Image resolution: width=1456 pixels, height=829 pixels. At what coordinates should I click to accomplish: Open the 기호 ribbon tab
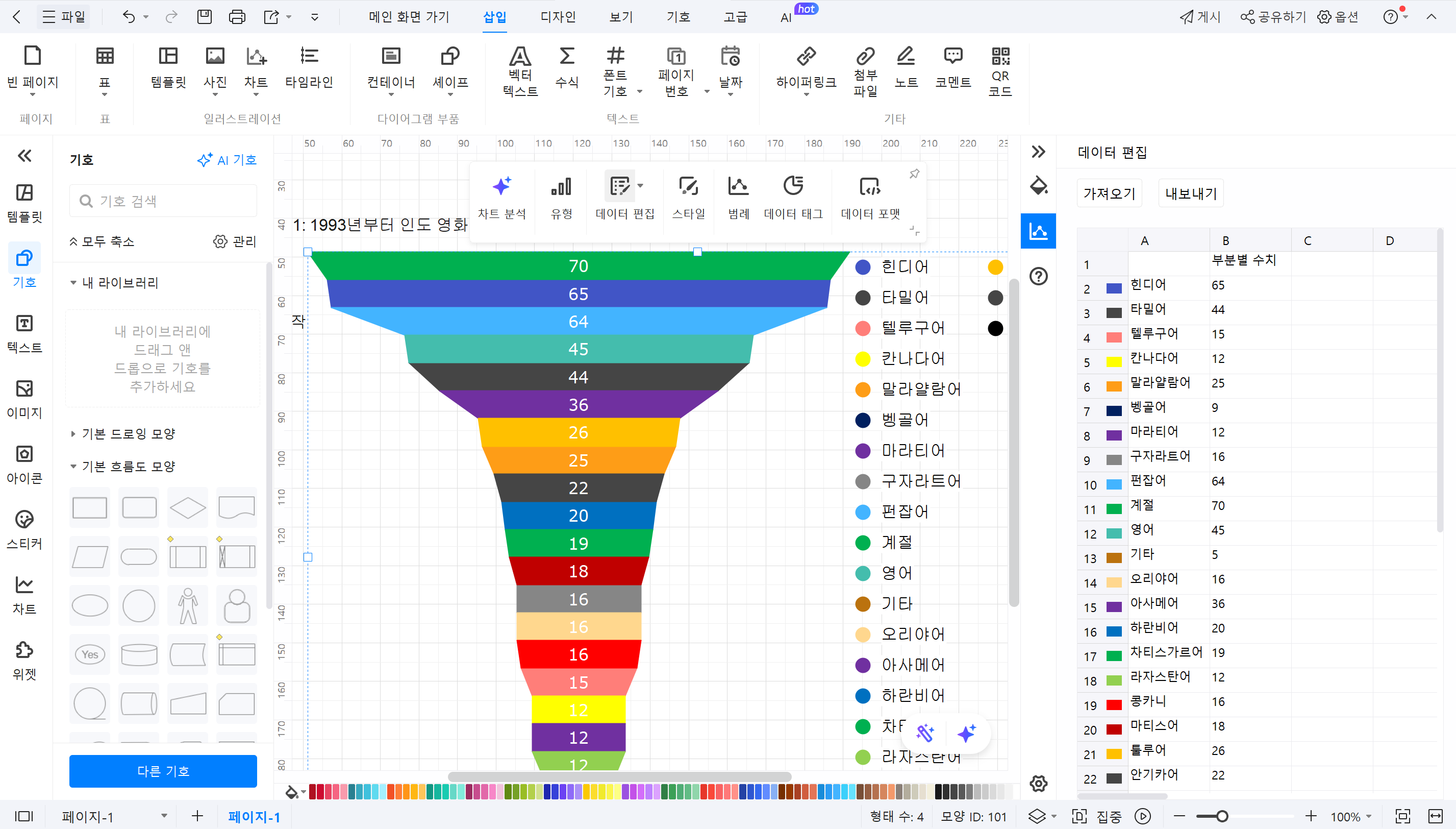coord(678,17)
